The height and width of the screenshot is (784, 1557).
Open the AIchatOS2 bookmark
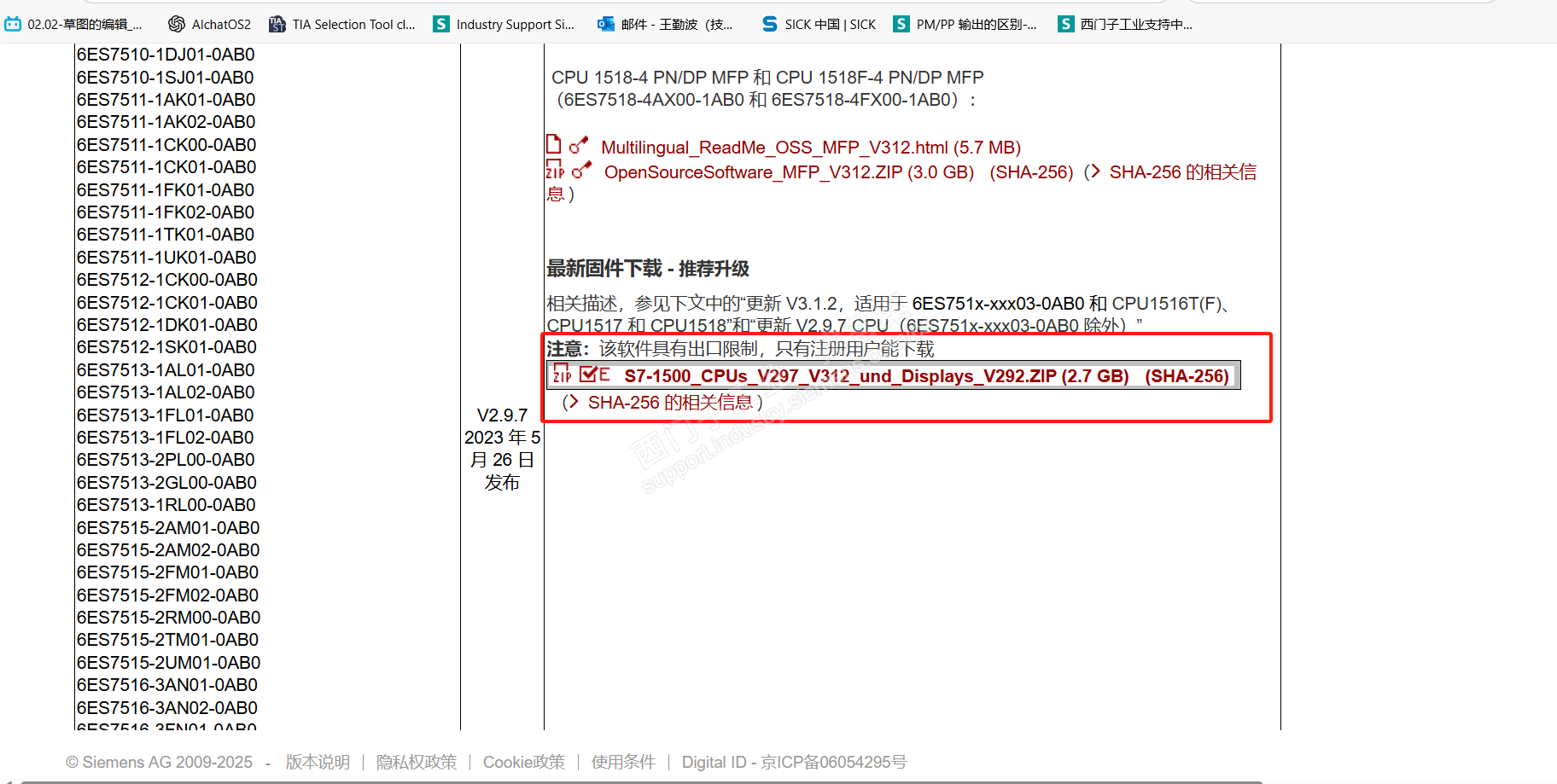(209, 24)
